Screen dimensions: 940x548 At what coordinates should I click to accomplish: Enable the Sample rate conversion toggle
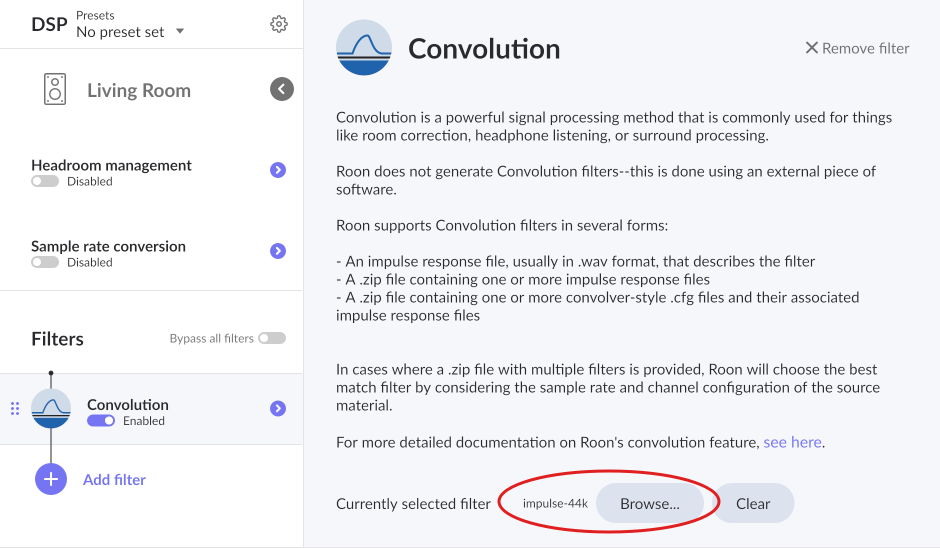[x=45, y=263]
